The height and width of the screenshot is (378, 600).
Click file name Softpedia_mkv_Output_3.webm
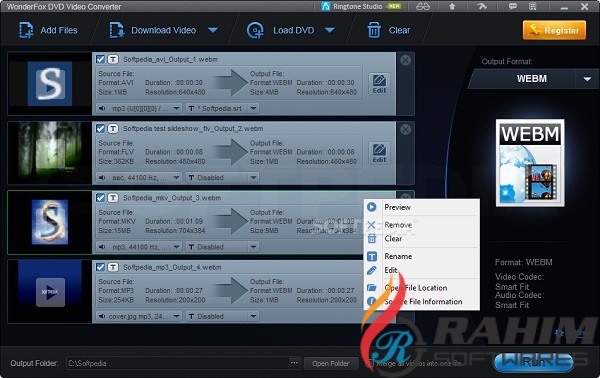pyautogui.click(x=172, y=198)
